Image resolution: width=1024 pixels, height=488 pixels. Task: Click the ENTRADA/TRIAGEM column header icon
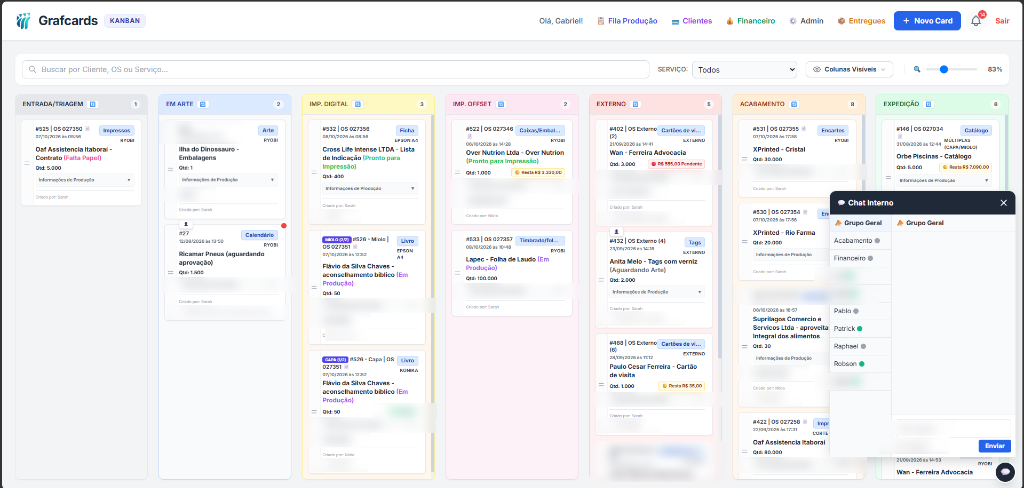(x=92, y=104)
